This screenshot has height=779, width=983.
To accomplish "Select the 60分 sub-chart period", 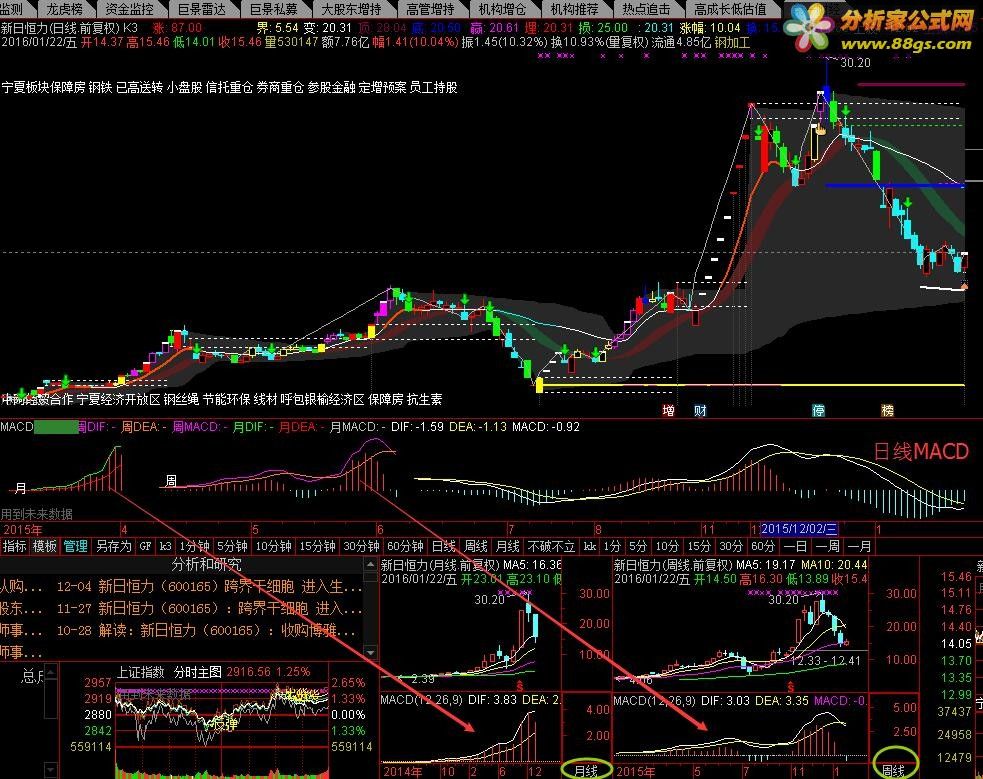I will pos(763,546).
